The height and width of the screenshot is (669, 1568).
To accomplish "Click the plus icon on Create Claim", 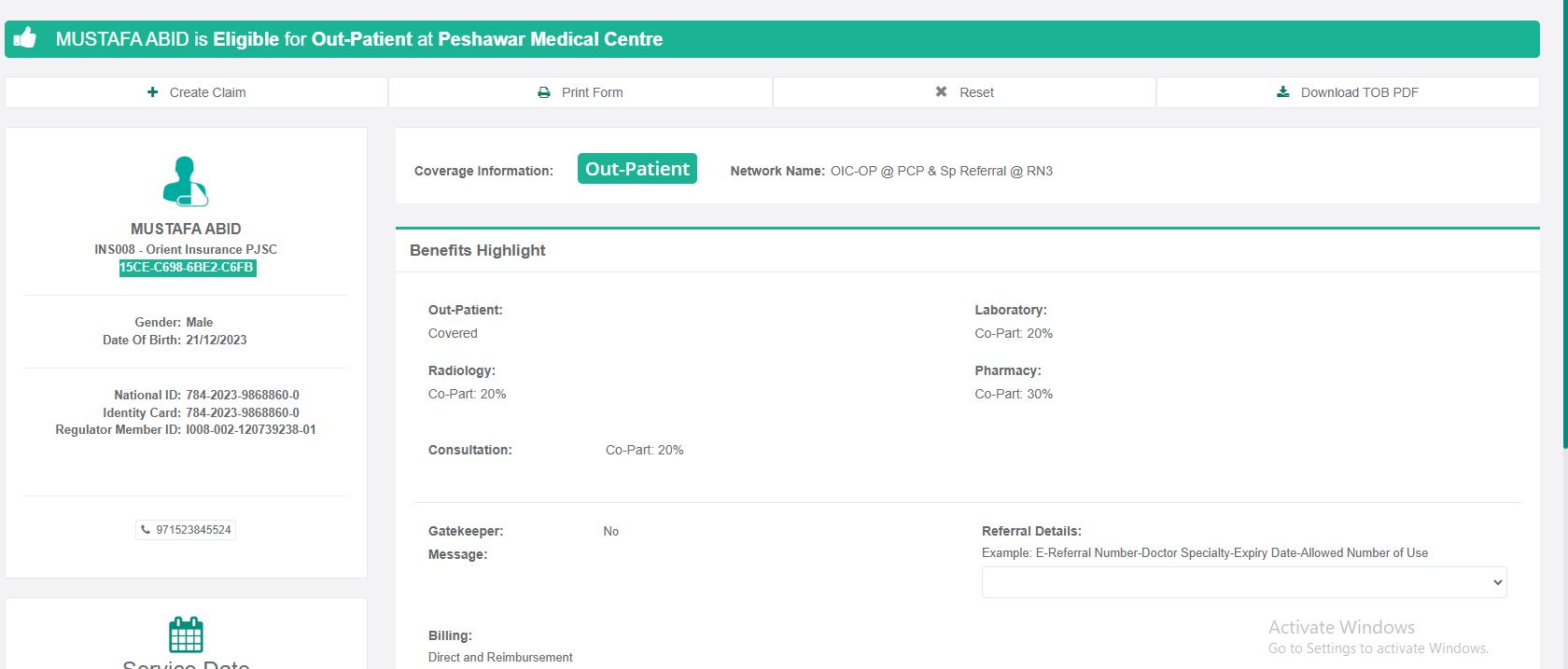I will click(x=152, y=92).
